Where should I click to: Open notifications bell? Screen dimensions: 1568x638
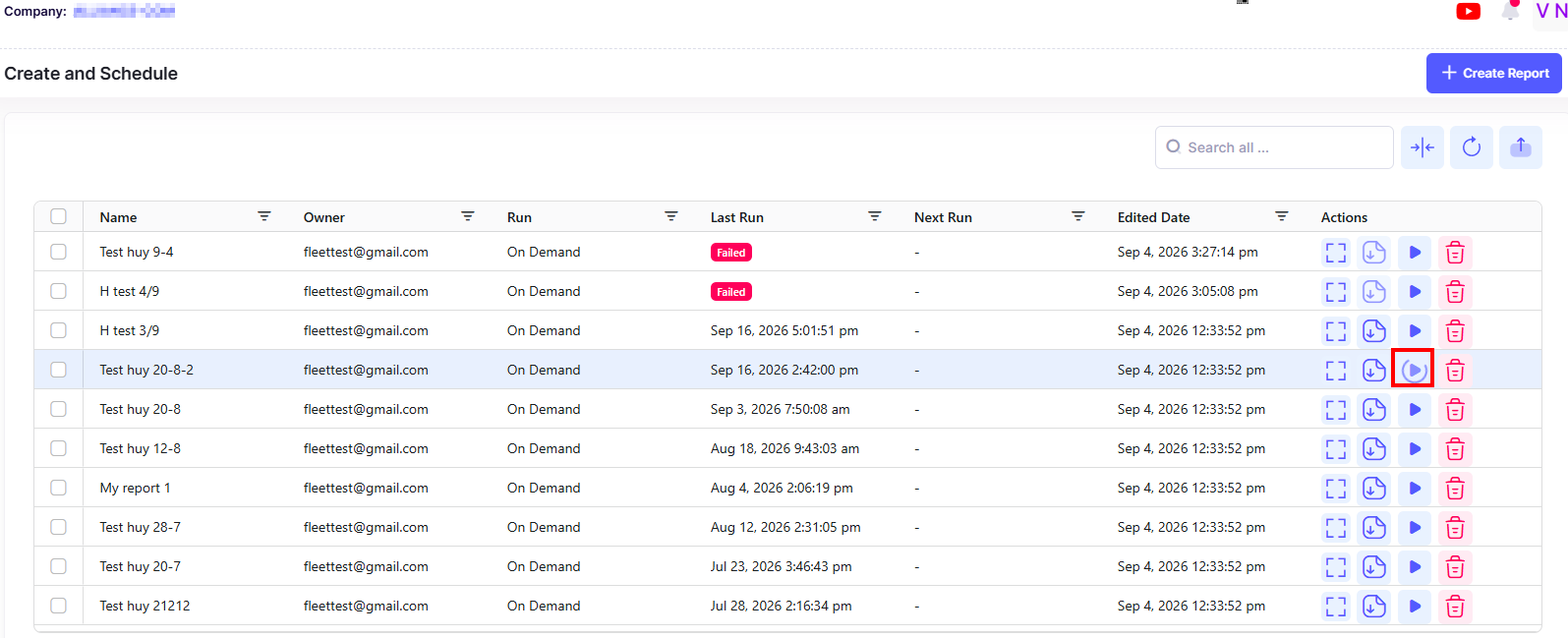1510,11
